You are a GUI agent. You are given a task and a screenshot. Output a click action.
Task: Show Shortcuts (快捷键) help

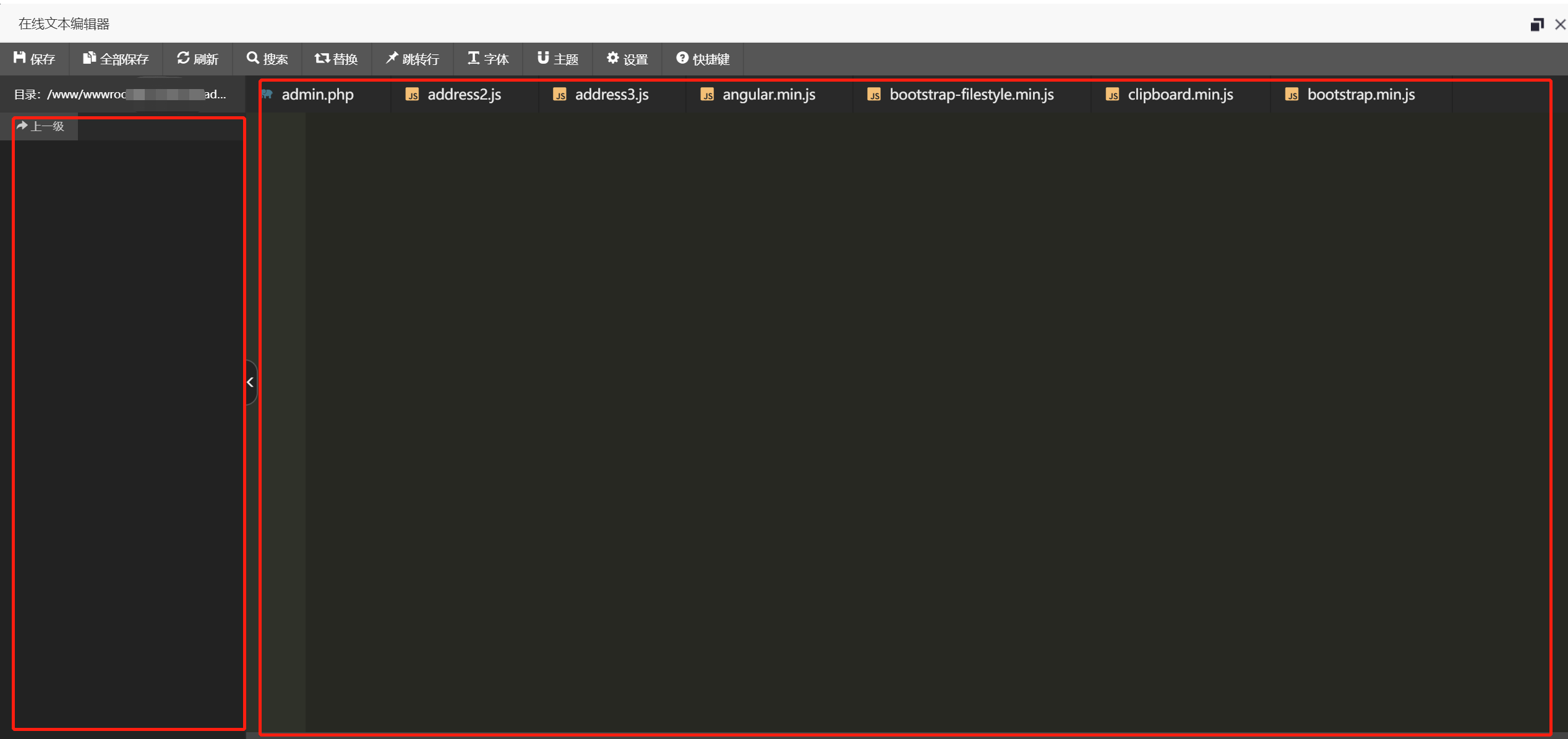(x=703, y=59)
